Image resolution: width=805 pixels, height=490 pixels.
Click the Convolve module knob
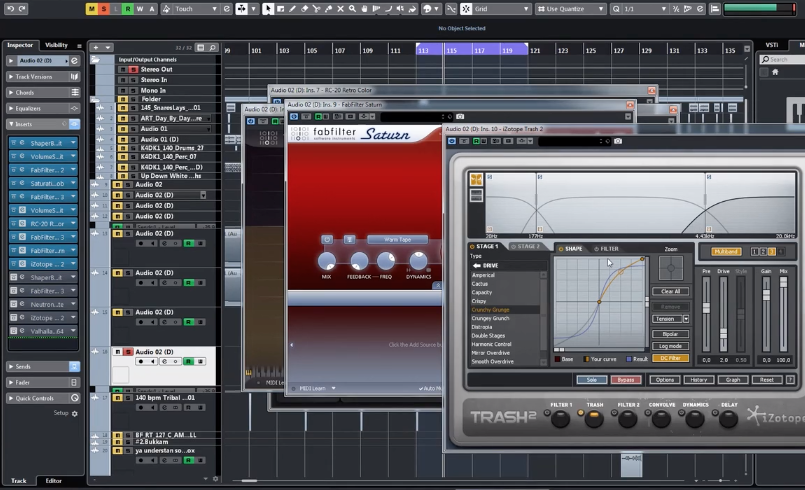[661, 419]
